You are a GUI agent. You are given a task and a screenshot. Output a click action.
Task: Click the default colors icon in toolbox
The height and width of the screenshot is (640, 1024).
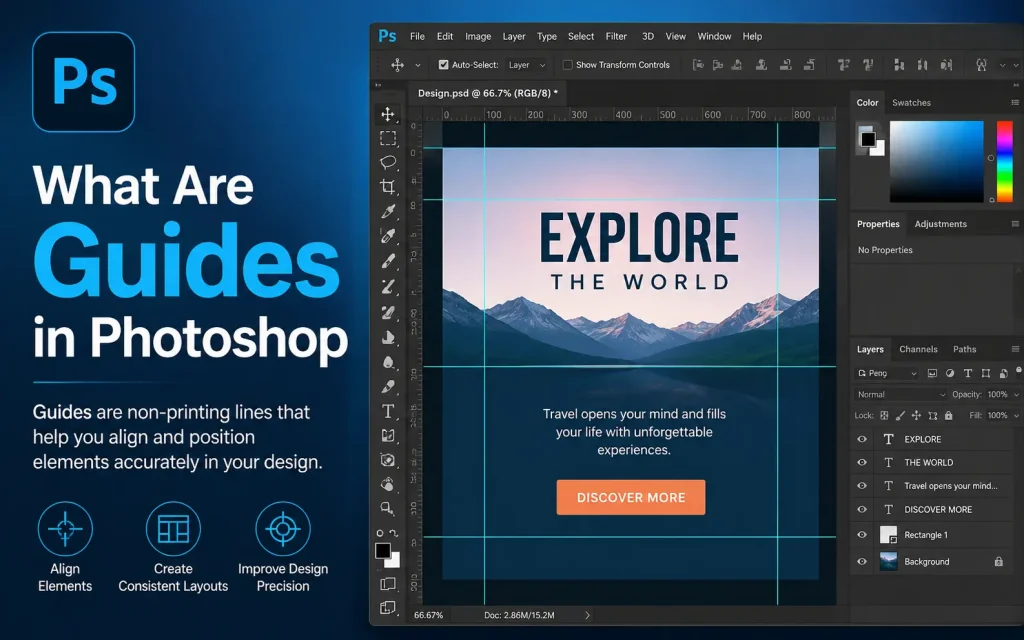[x=380, y=533]
